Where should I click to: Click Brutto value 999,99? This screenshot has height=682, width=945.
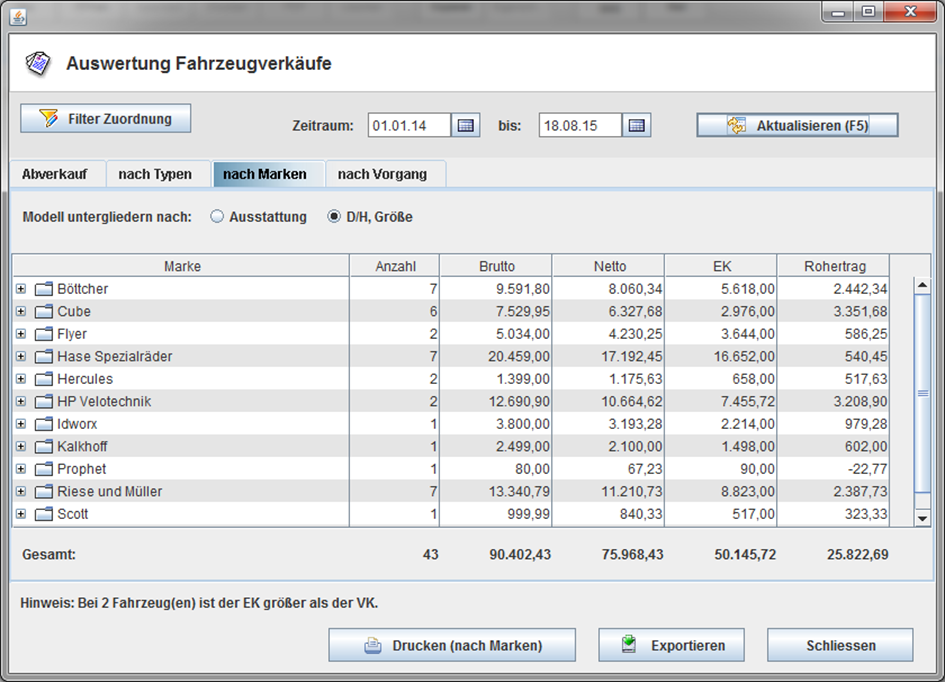pos(529,514)
